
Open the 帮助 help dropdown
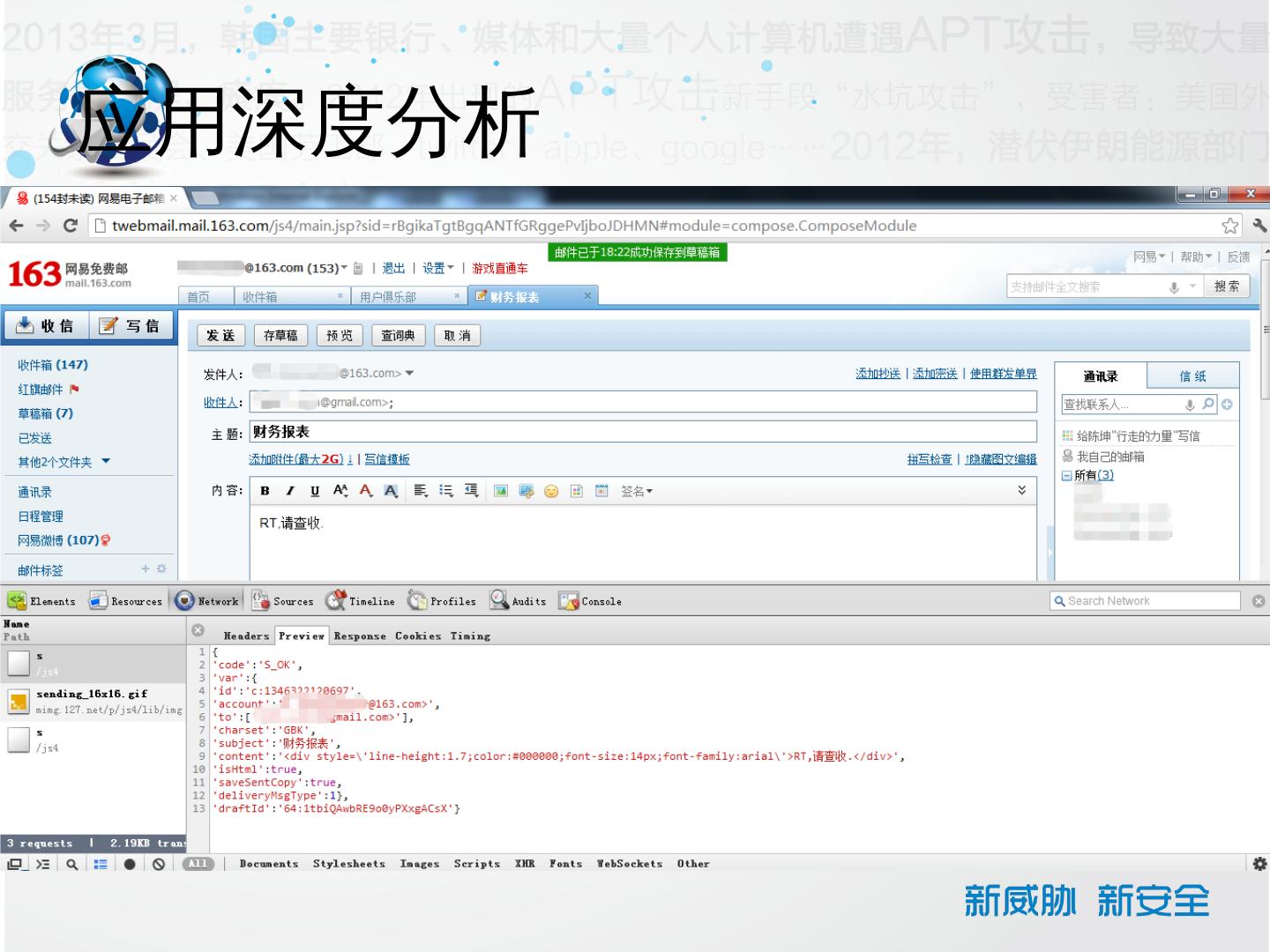click(1196, 257)
